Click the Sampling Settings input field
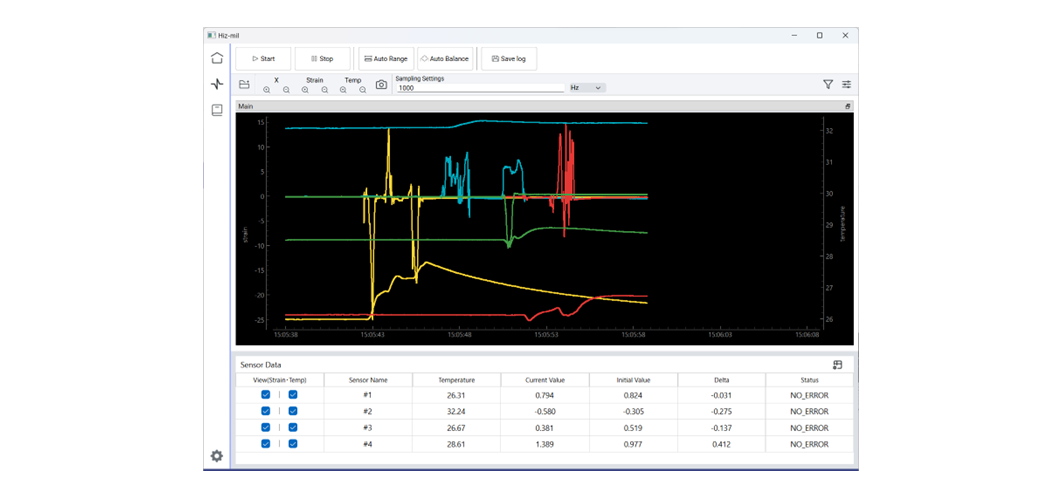 [480, 88]
